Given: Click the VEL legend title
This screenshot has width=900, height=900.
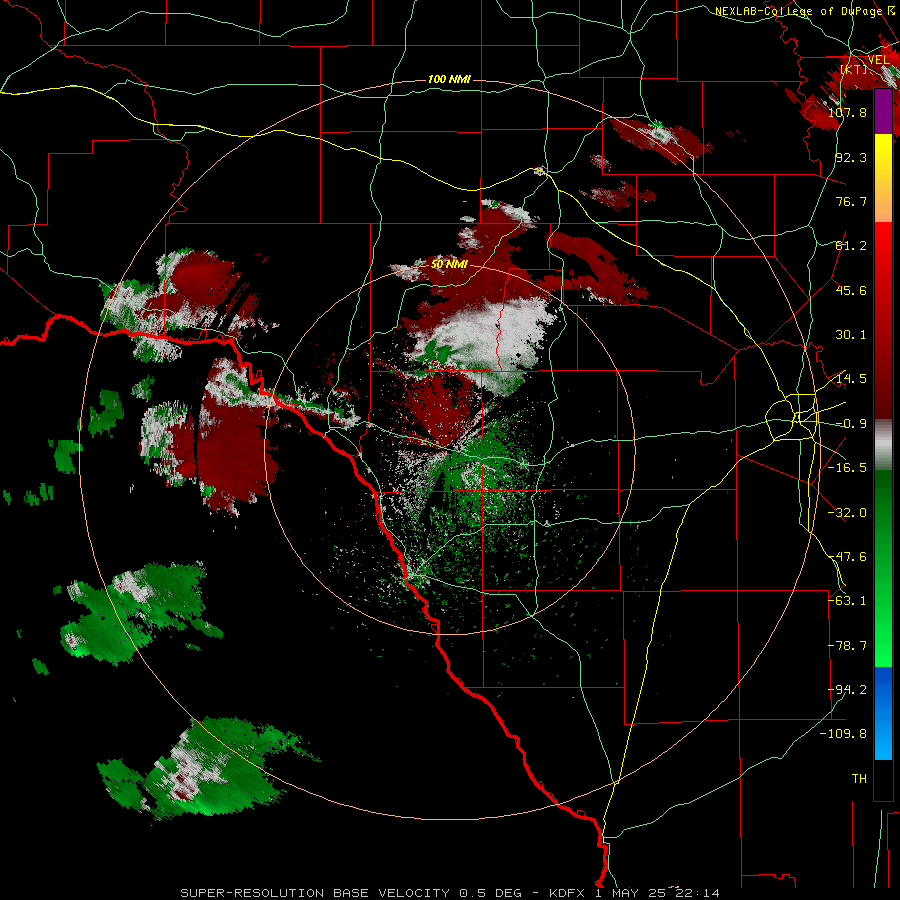Looking at the screenshot, I should pos(879,59).
